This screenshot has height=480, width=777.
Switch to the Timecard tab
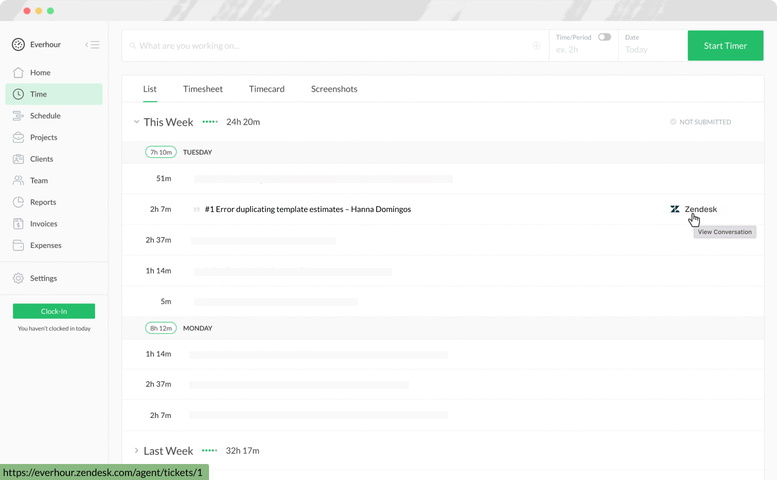[x=267, y=89]
